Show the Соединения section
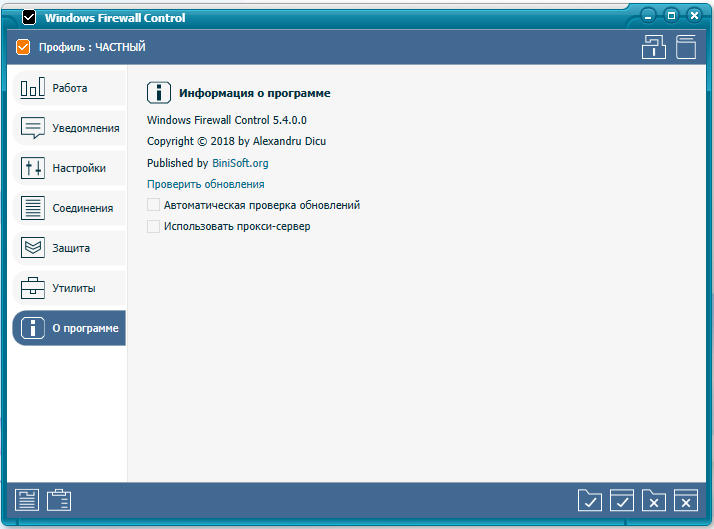Screen dimensions: 714x529 pyautogui.click(x=69, y=208)
